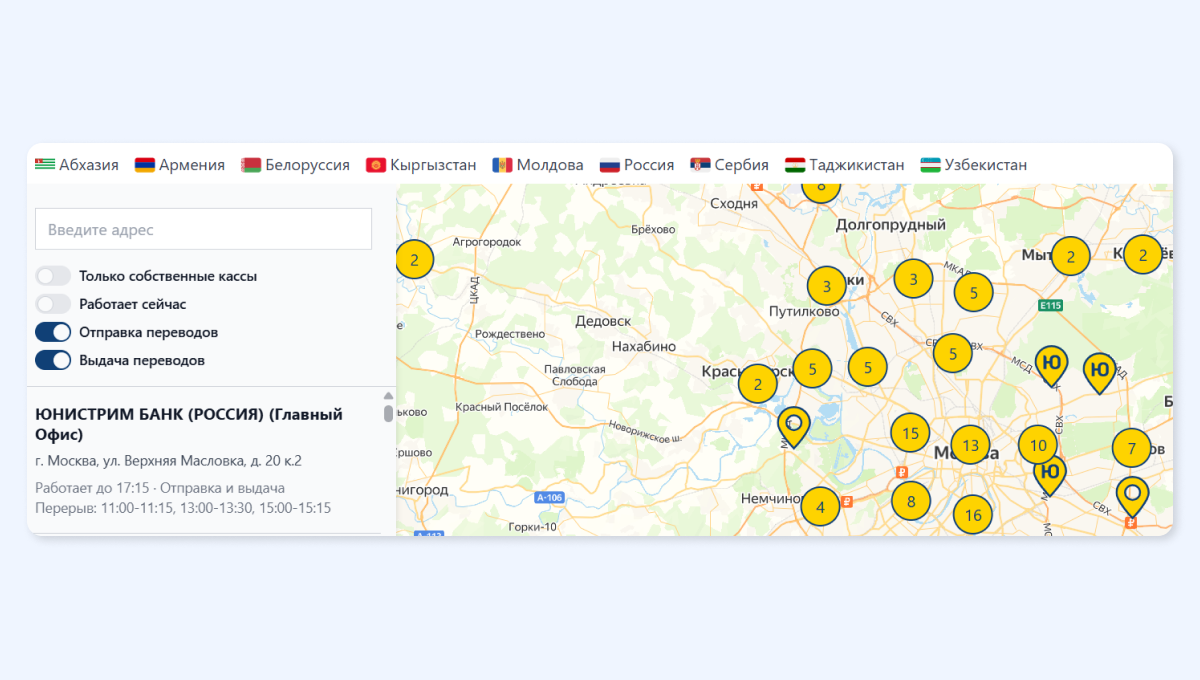This screenshot has width=1200, height=680.
Task: Expand map cluster marker 7
Action: (x=1131, y=448)
